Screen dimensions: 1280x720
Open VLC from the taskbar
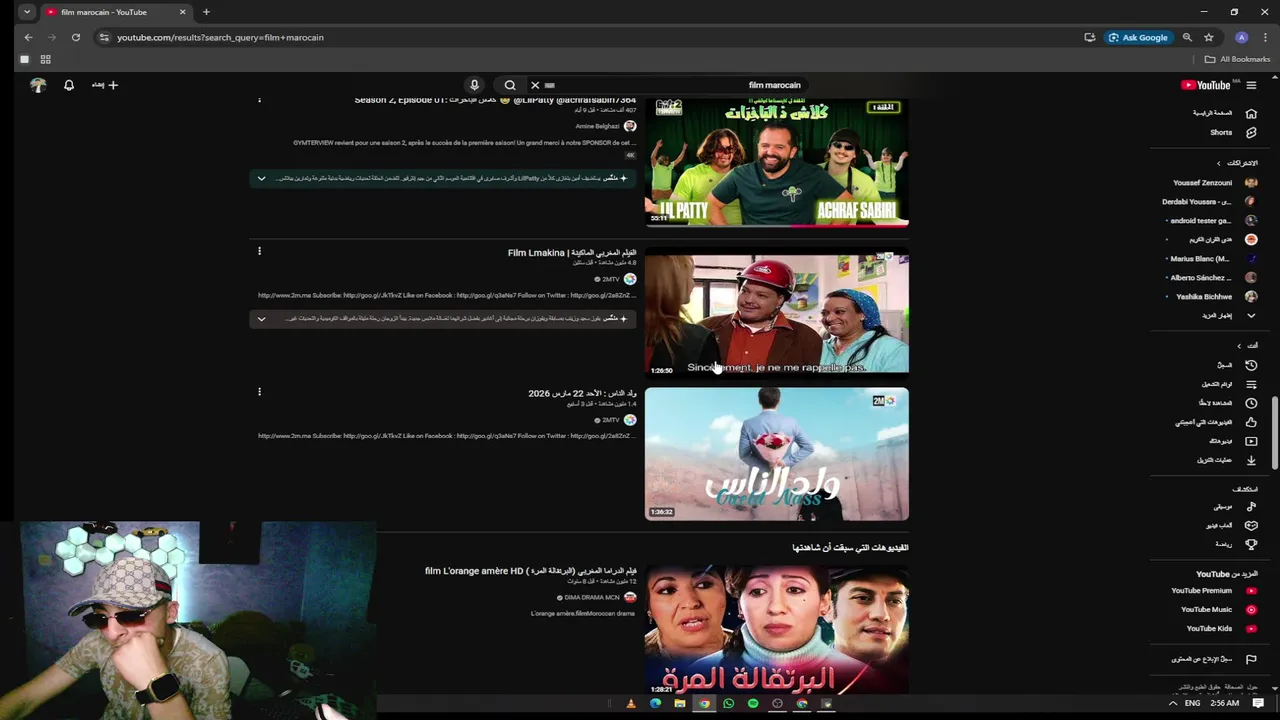[630, 704]
